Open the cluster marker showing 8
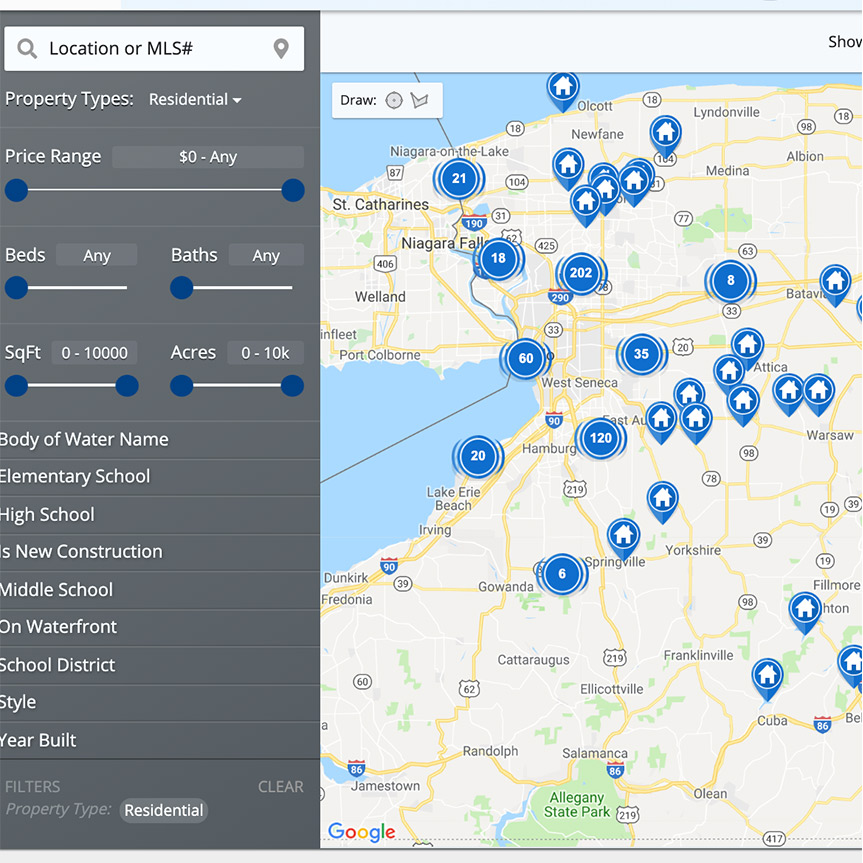 click(x=730, y=281)
